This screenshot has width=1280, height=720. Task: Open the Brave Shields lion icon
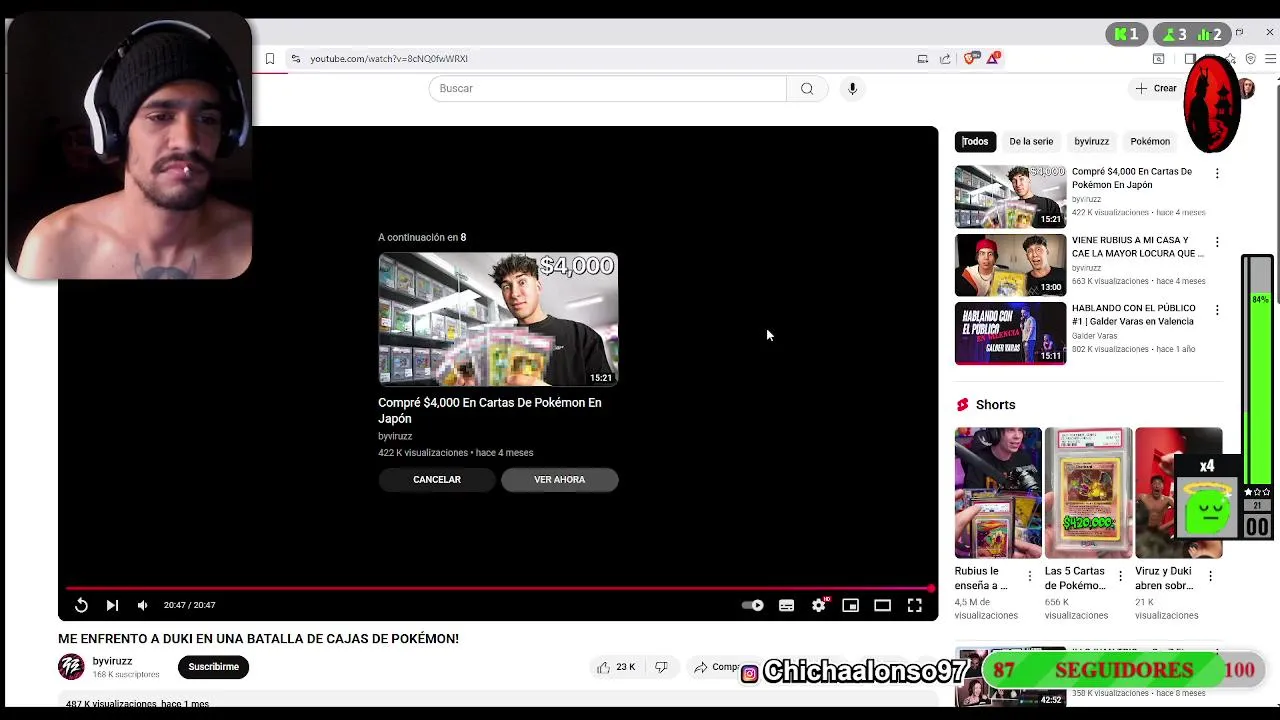pyautogui.click(x=970, y=59)
